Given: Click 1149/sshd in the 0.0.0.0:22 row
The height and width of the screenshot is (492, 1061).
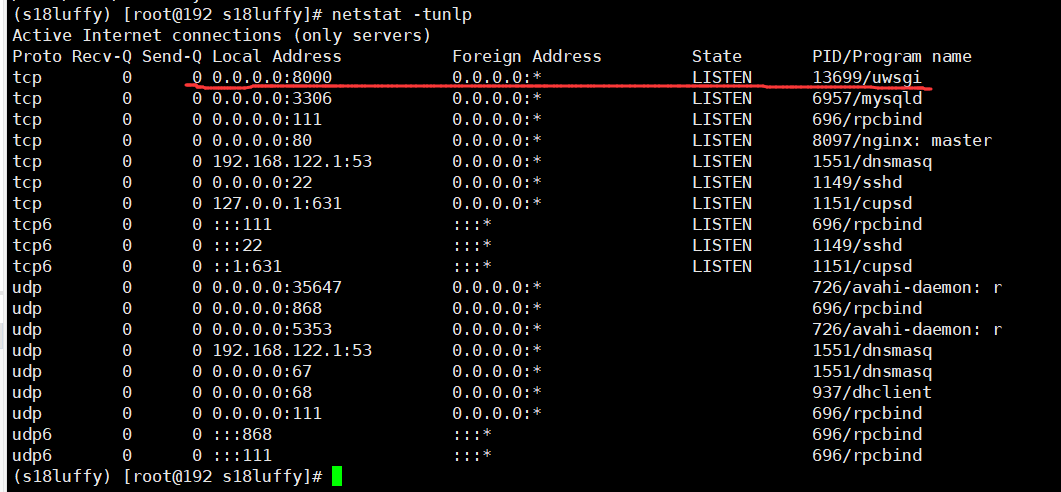Looking at the screenshot, I should (857, 182).
